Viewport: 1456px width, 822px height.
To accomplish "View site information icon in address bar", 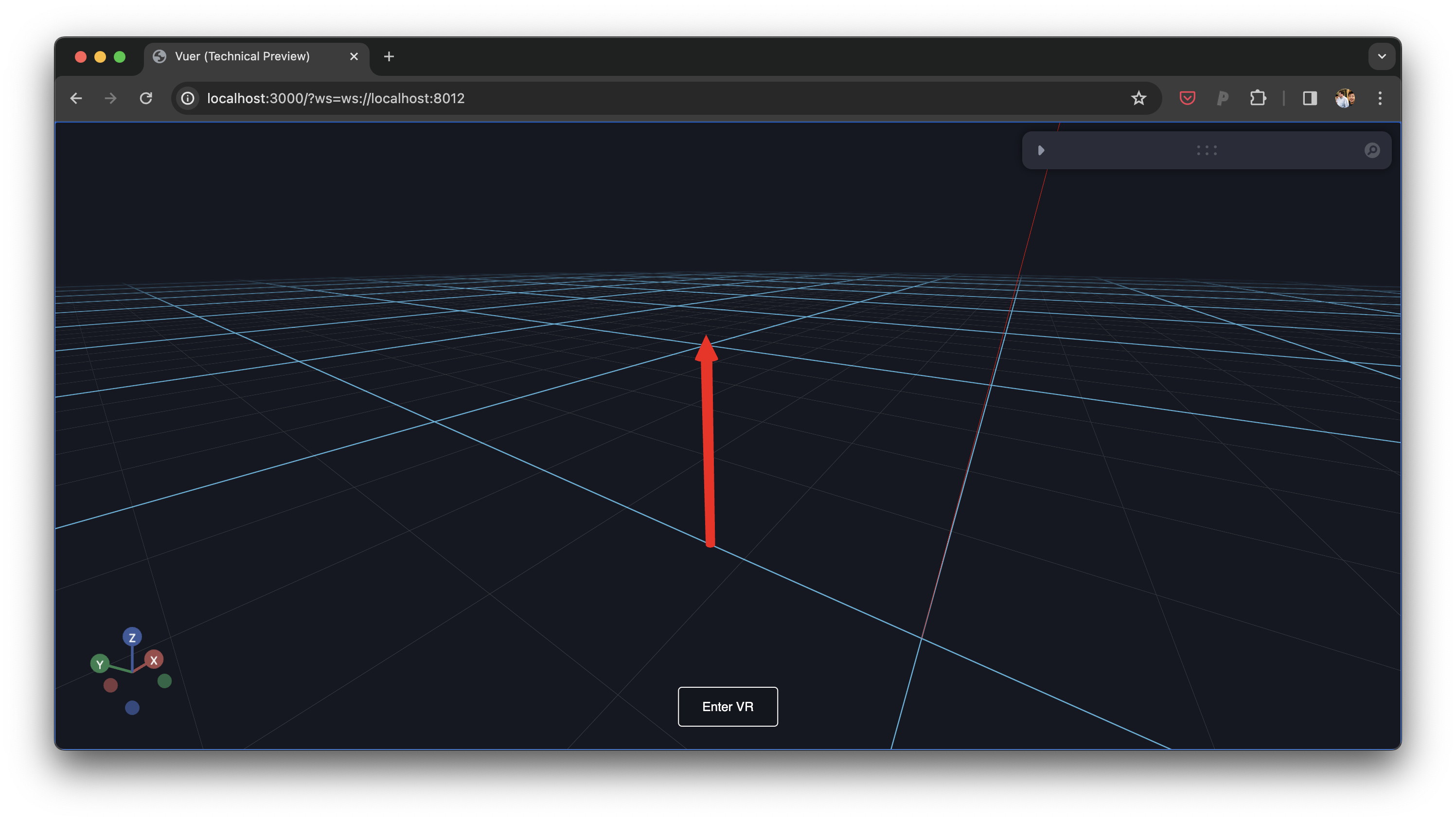I will [188, 98].
